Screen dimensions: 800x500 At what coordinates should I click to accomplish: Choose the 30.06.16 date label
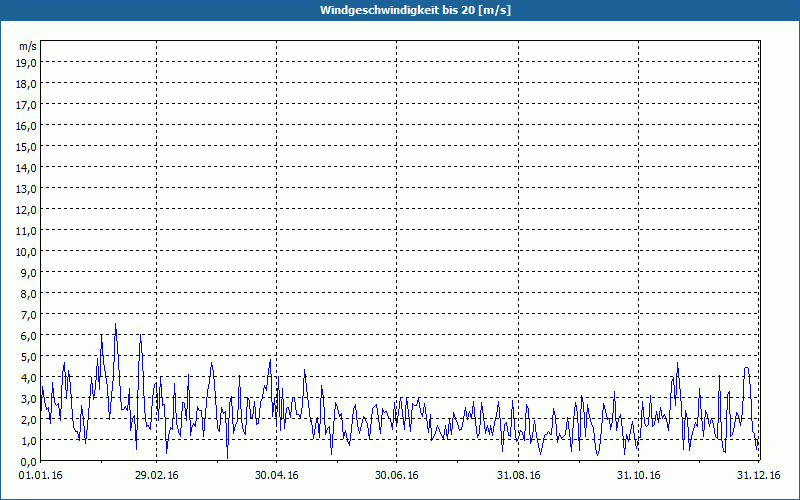coord(397,476)
